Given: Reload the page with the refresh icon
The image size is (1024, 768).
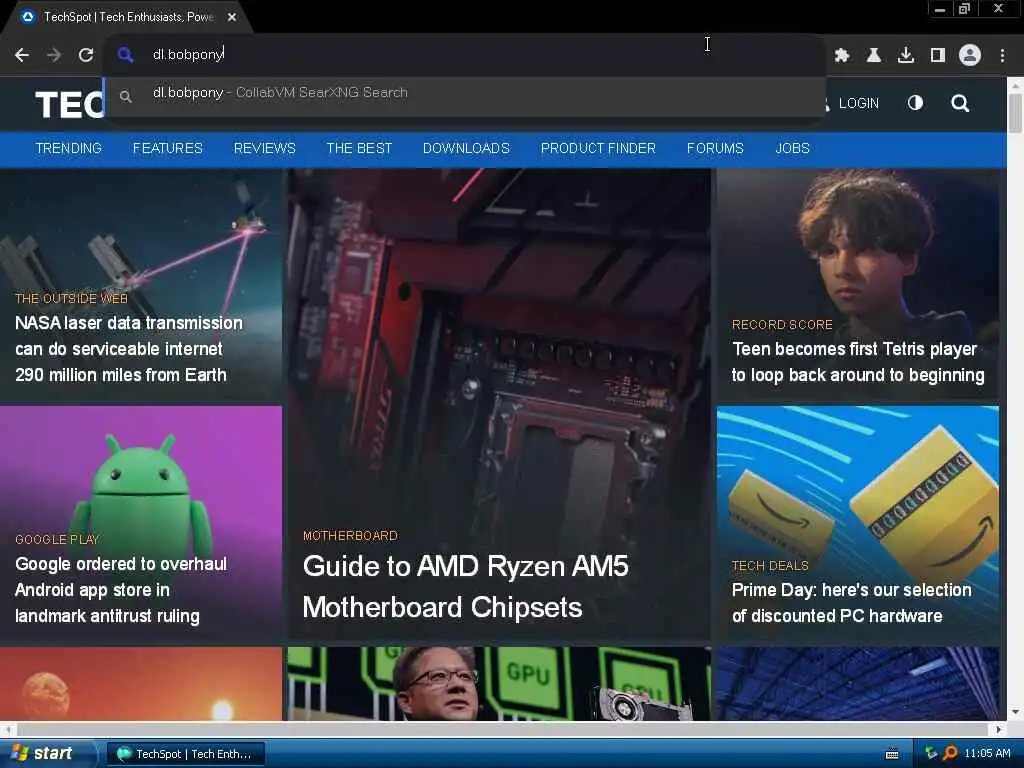Looking at the screenshot, I should pos(86,56).
